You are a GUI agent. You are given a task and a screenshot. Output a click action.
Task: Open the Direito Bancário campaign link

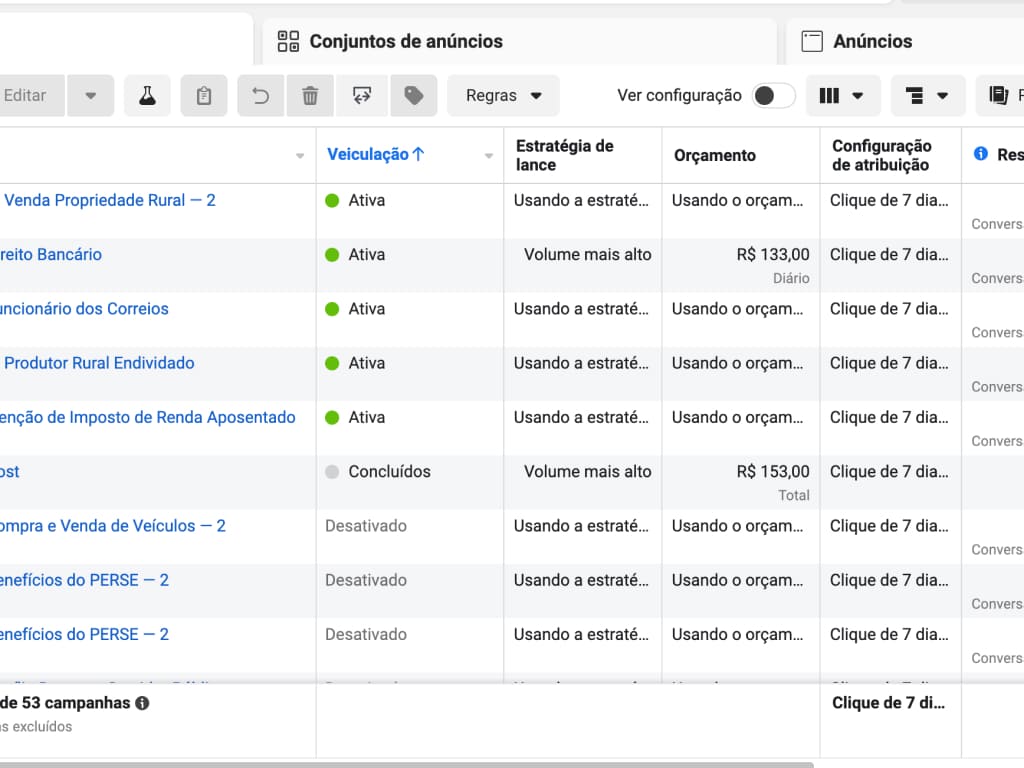click(x=51, y=255)
